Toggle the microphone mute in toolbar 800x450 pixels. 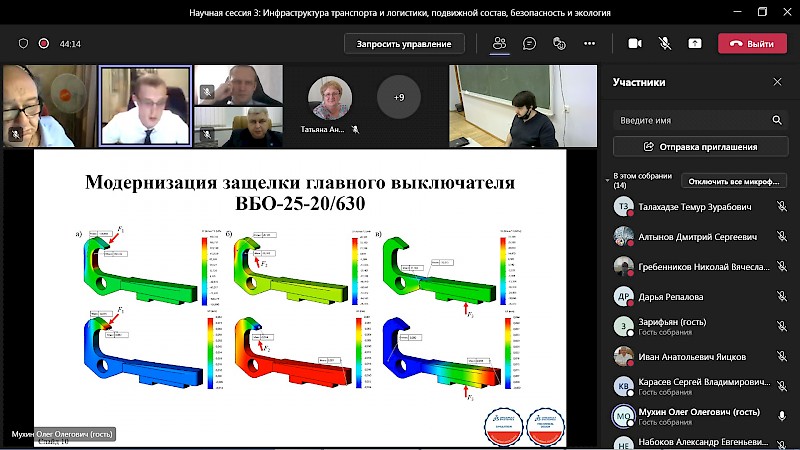coord(664,44)
